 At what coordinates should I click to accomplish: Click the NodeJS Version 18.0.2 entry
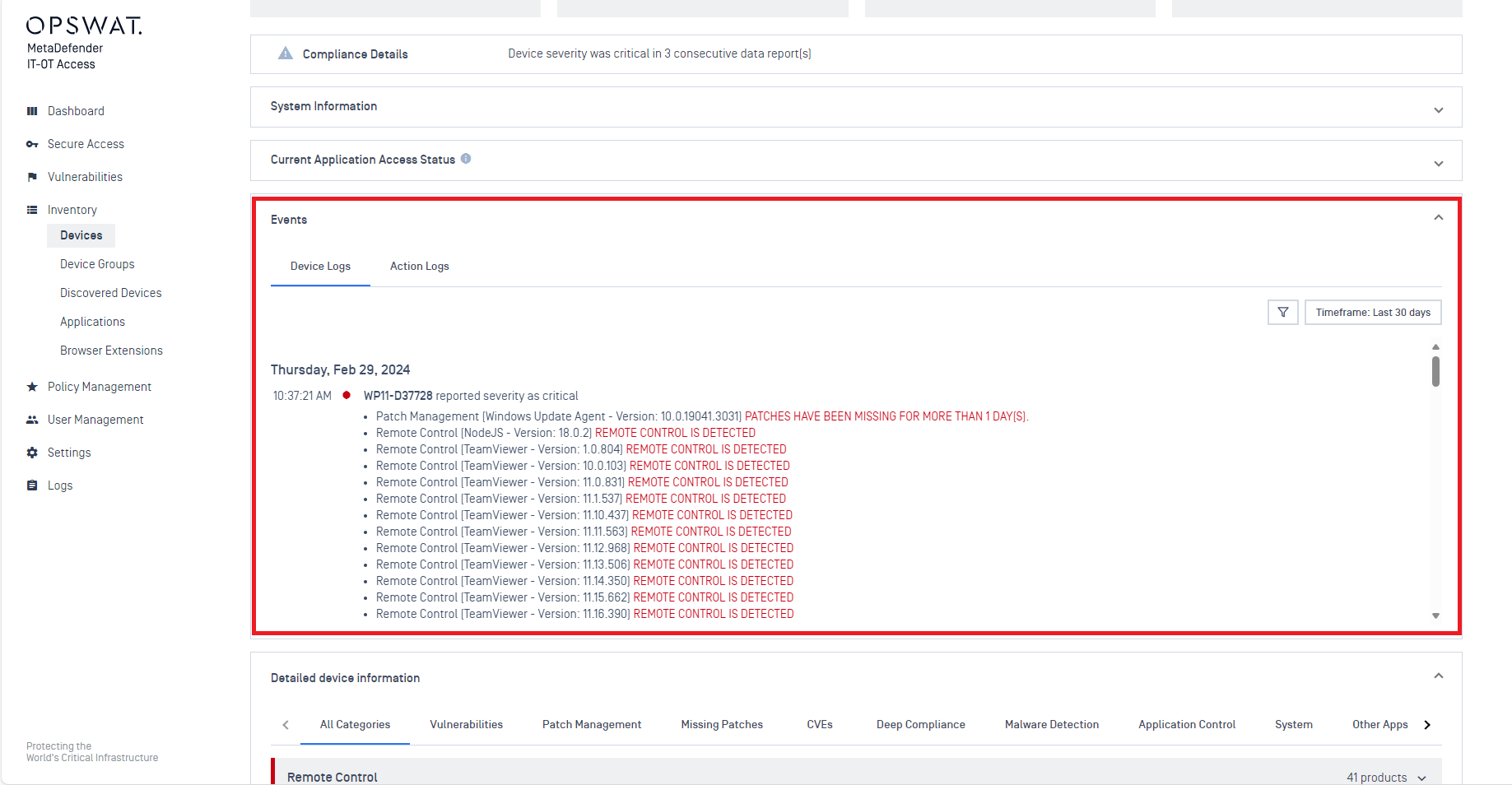tap(565, 433)
